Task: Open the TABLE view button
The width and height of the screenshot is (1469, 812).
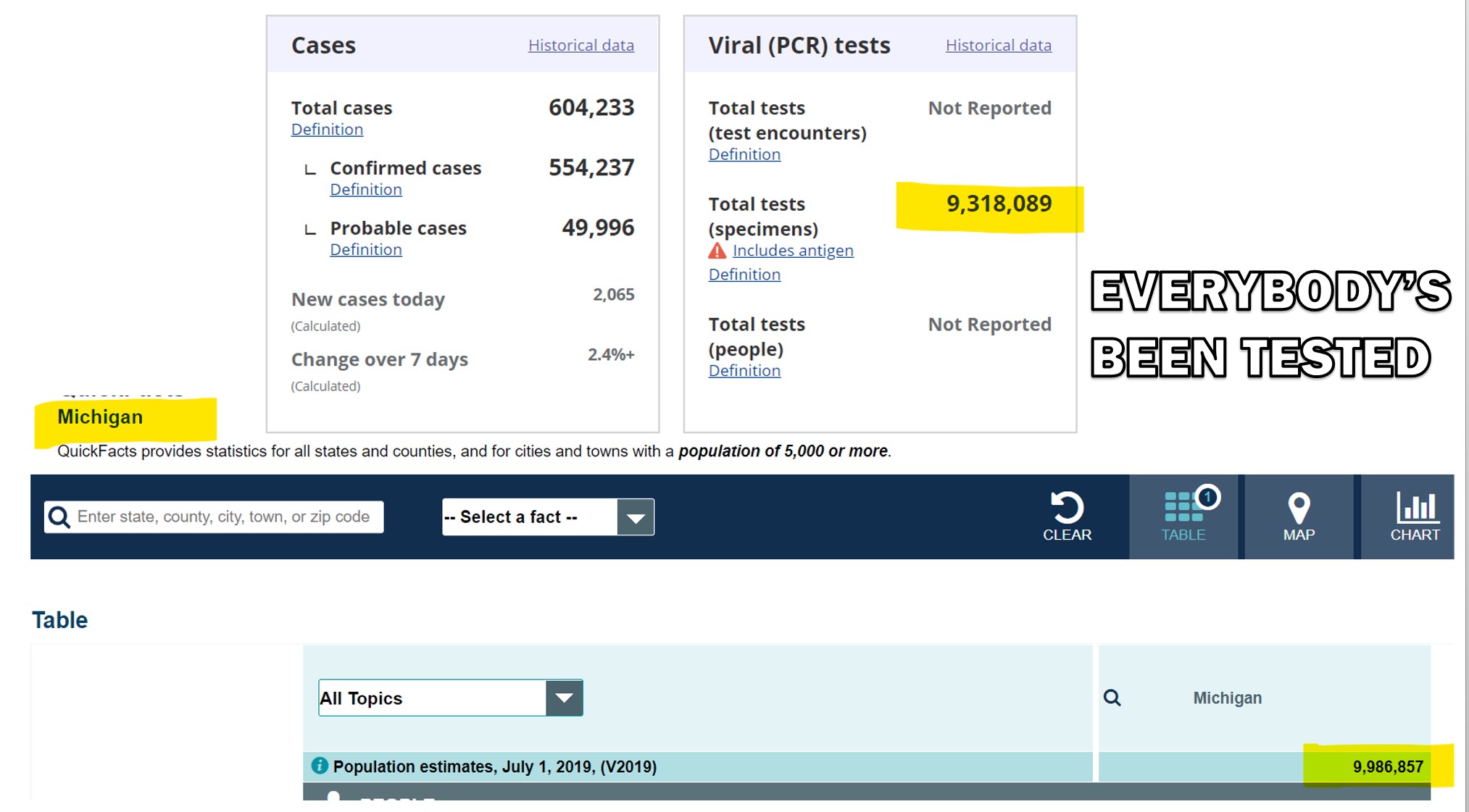Action: (x=1183, y=517)
